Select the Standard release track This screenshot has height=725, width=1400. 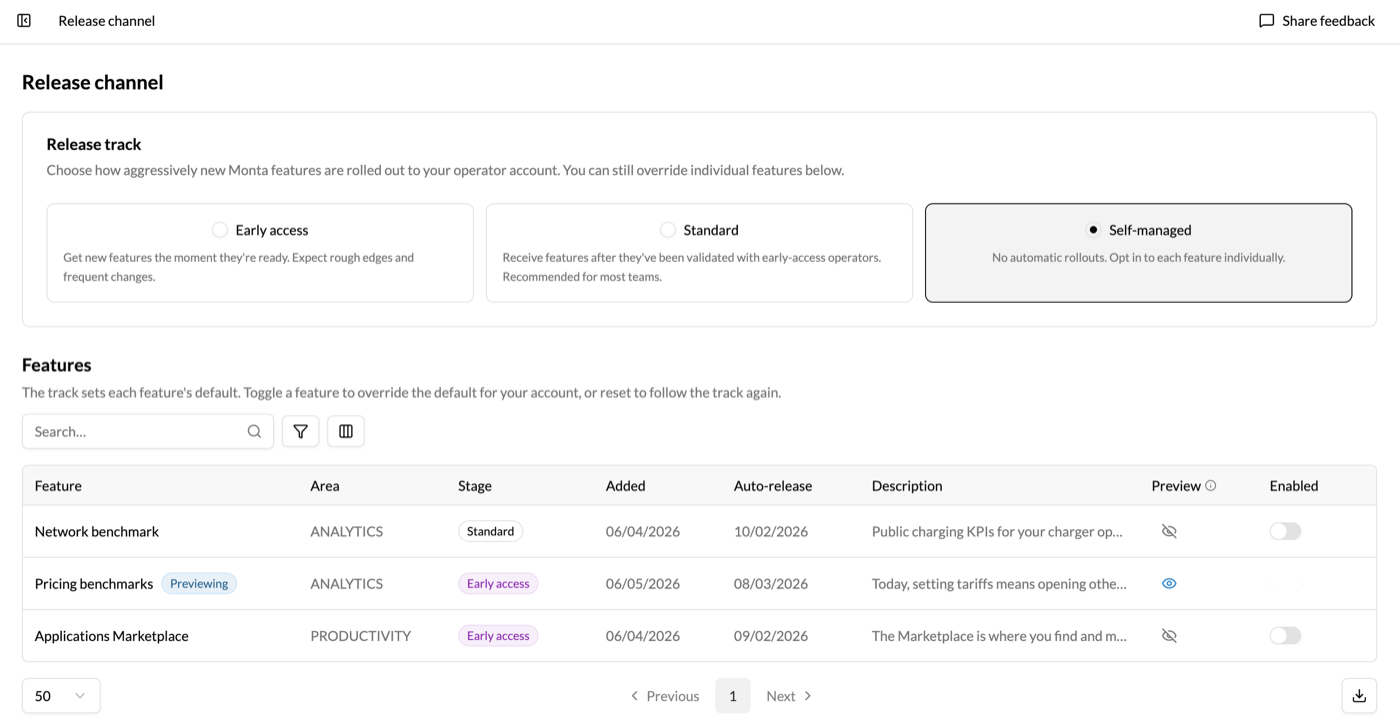(699, 253)
